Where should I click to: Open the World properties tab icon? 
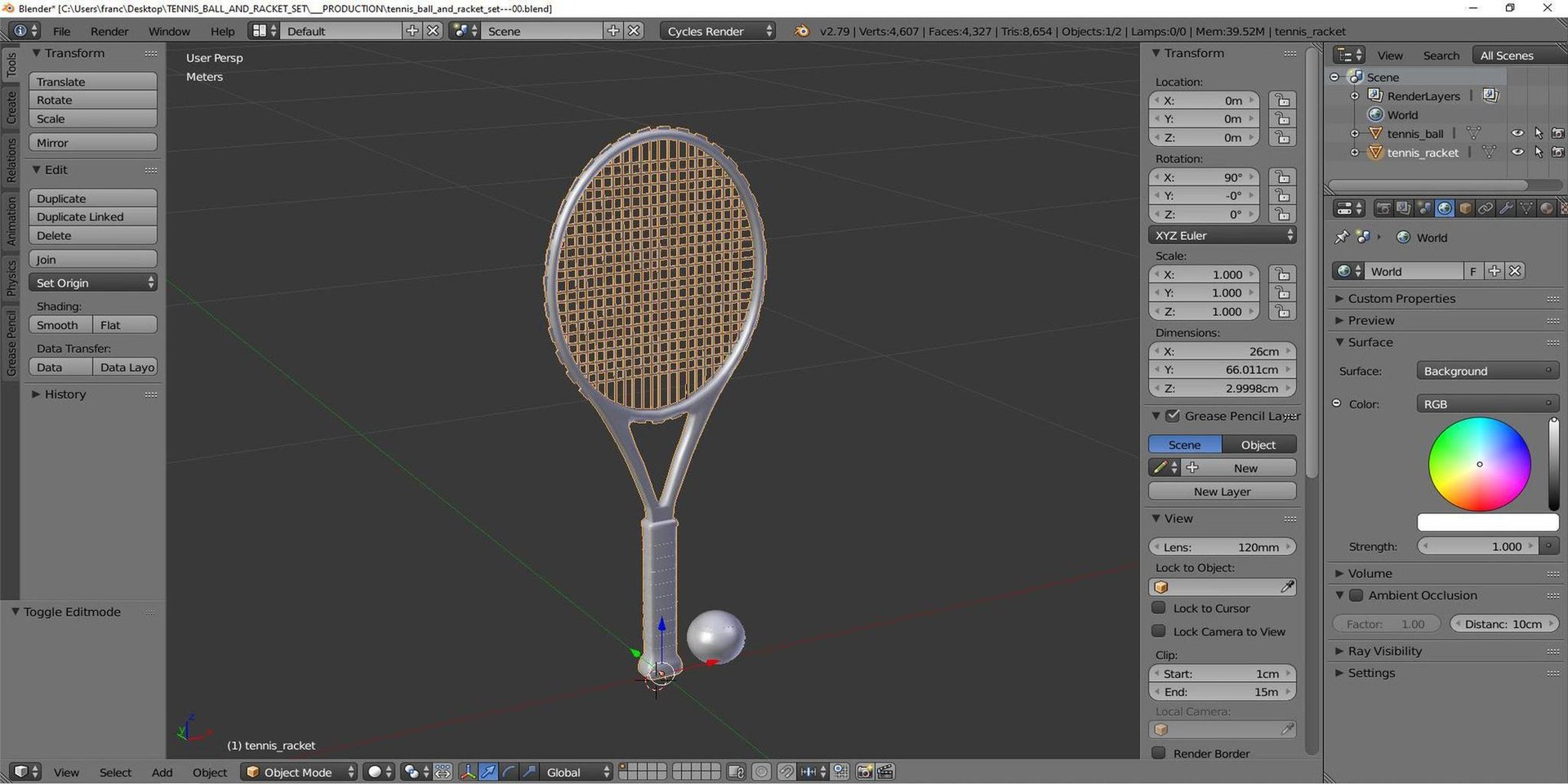1445,208
